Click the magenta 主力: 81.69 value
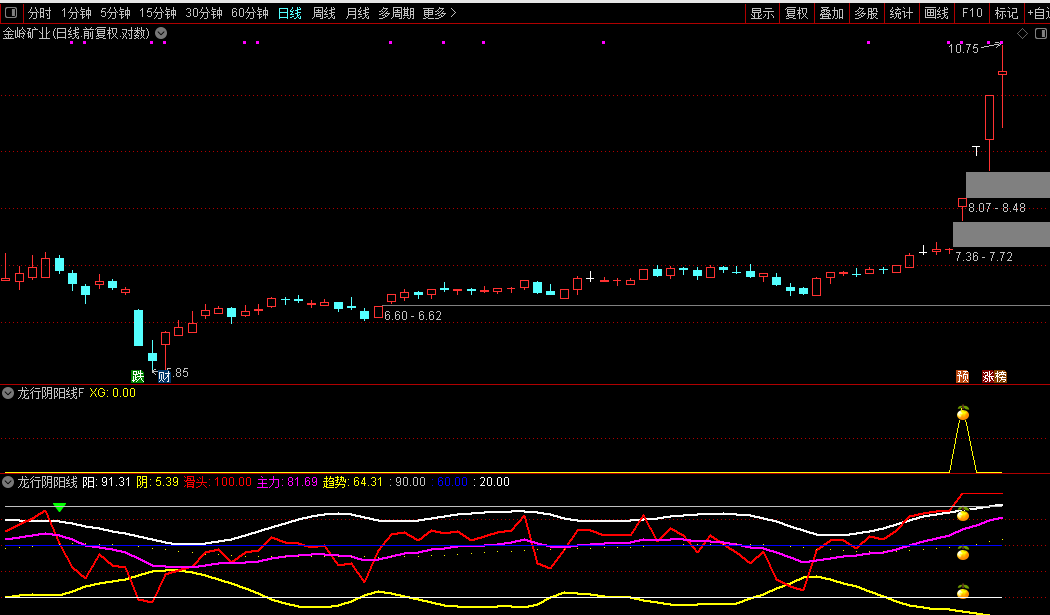Screen dimensions: 1050x615 pos(287,482)
